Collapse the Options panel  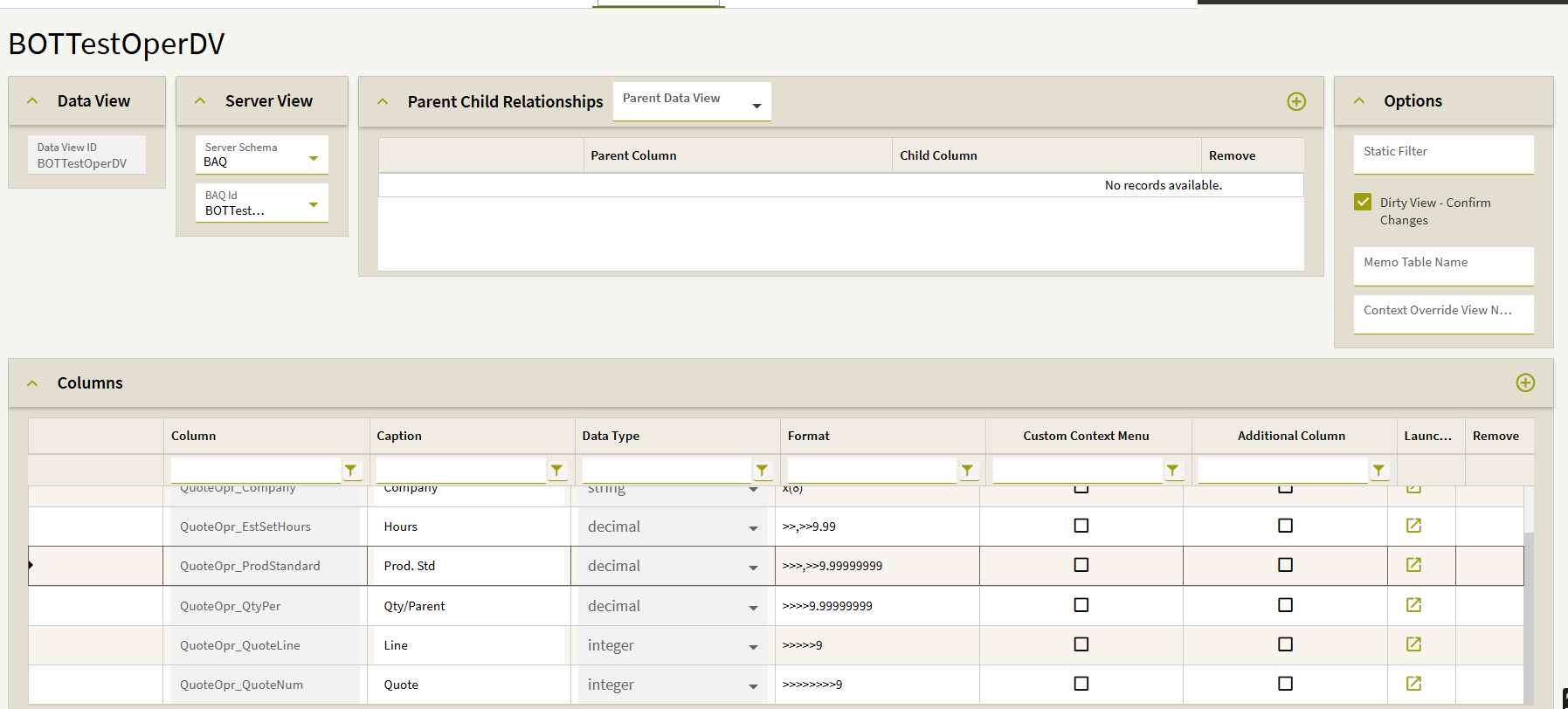[x=1359, y=101]
